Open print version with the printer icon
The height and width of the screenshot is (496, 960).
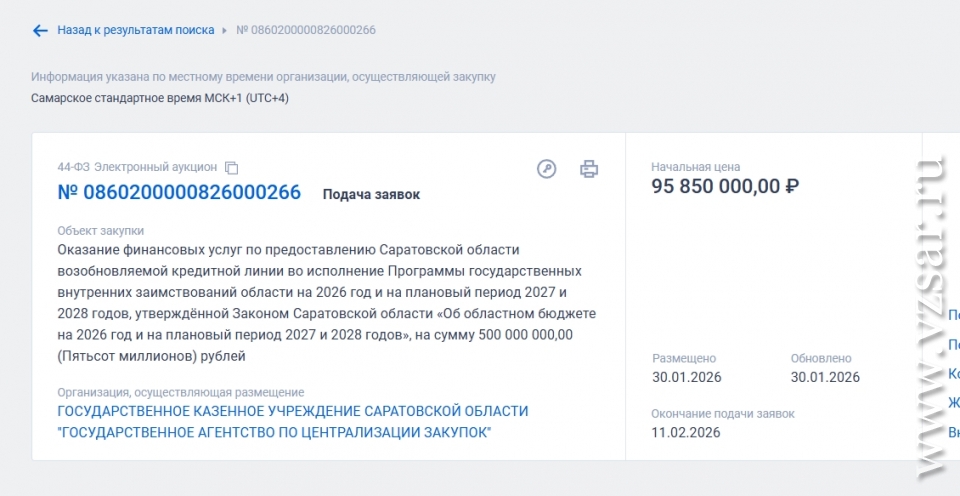pos(589,168)
